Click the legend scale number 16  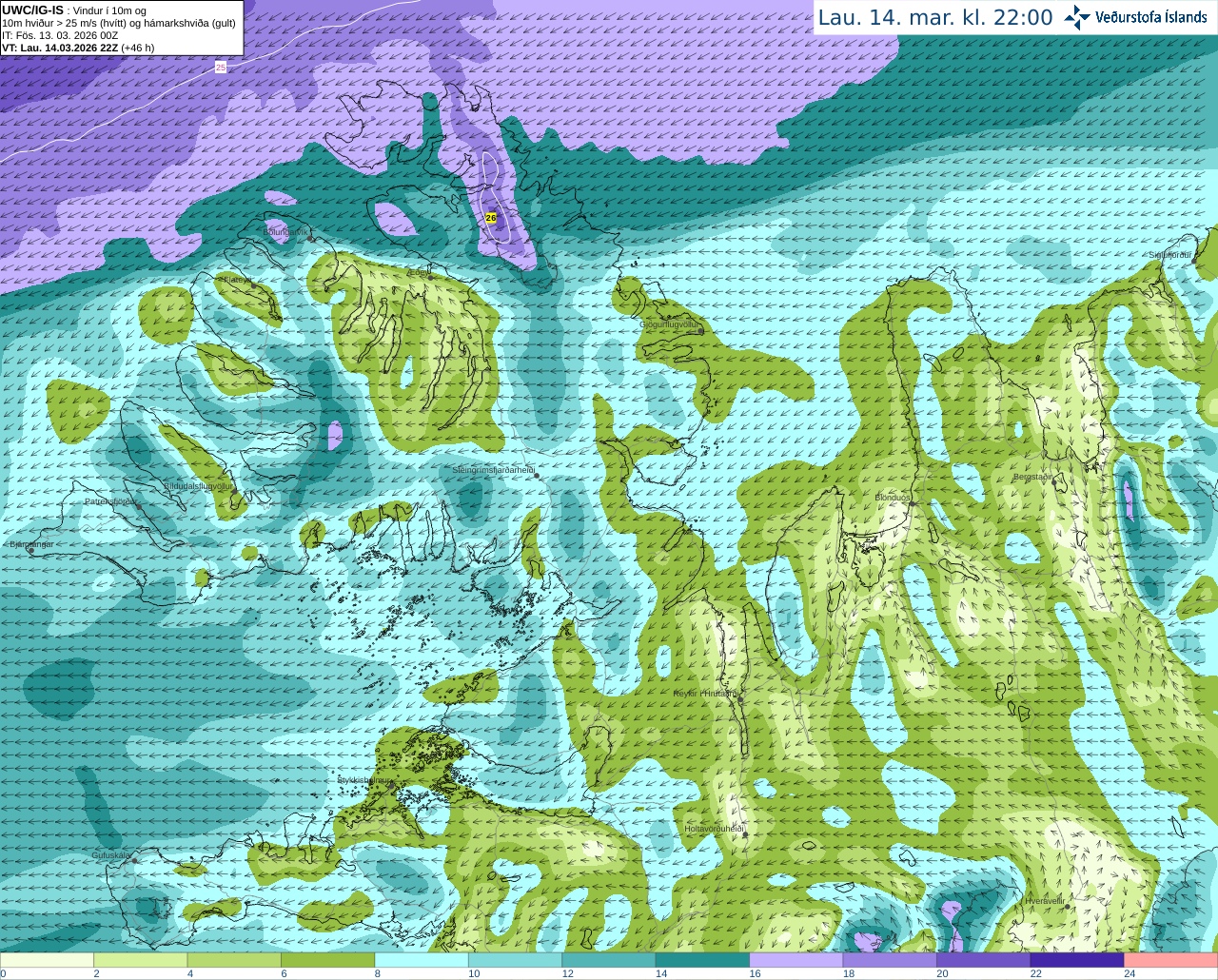click(x=755, y=973)
